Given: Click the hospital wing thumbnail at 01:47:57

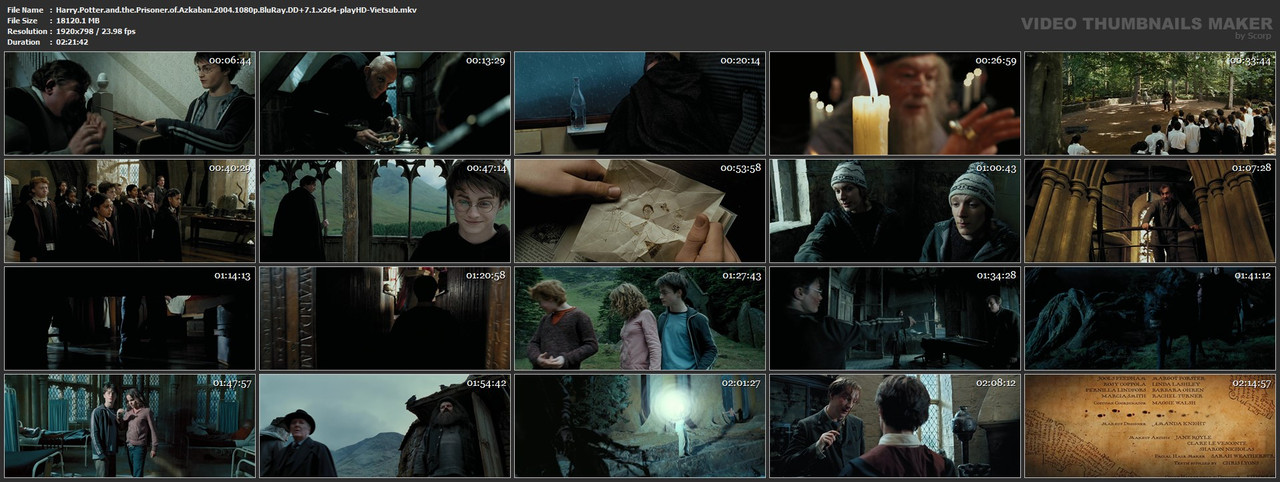Looking at the screenshot, I should 130,426.
